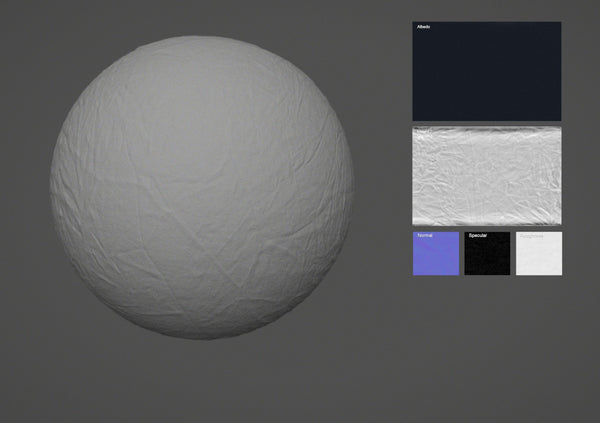Select the white Roughness map thumbnail
Screen dimensions: 600x423
click(x=539, y=257)
